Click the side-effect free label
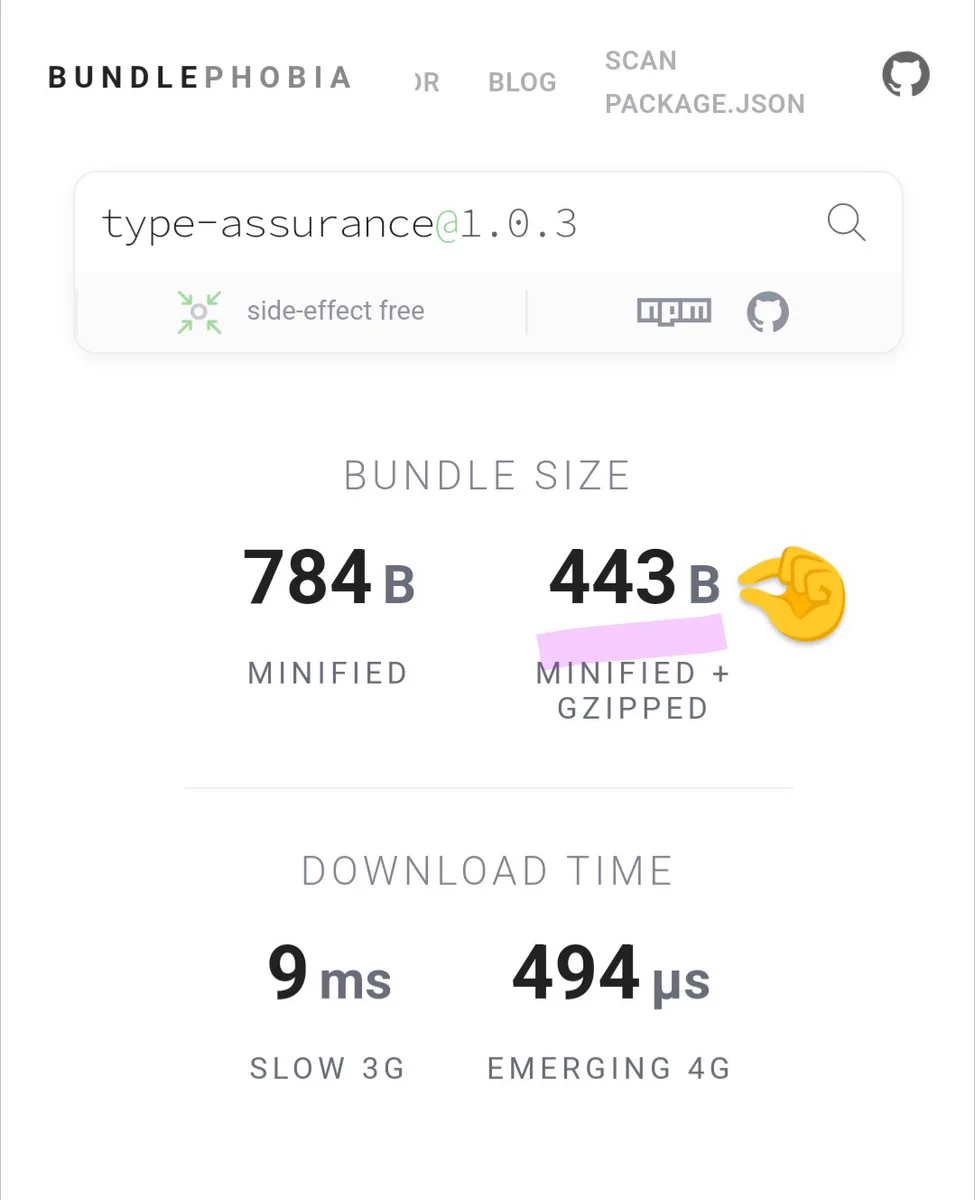Image resolution: width=975 pixels, height=1200 pixels. click(336, 311)
